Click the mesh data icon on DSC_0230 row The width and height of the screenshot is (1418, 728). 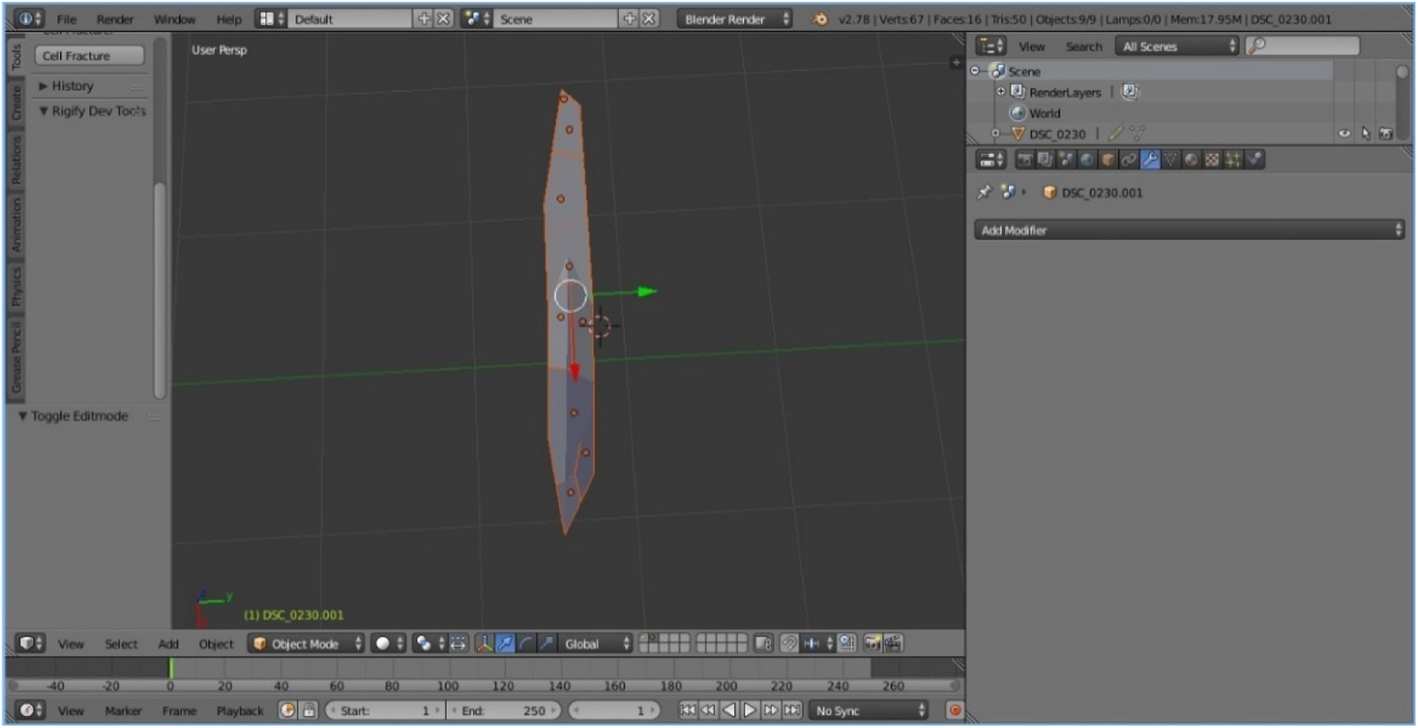pyautogui.click(x=1137, y=133)
